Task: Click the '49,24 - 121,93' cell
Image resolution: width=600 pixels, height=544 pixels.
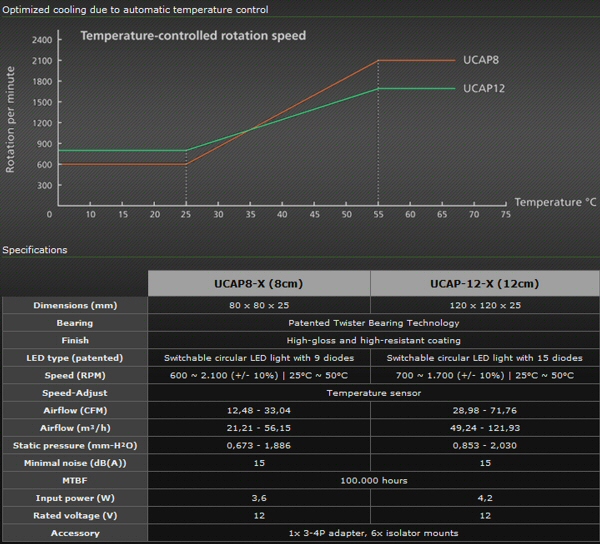Action: pyautogui.click(x=485, y=428)
